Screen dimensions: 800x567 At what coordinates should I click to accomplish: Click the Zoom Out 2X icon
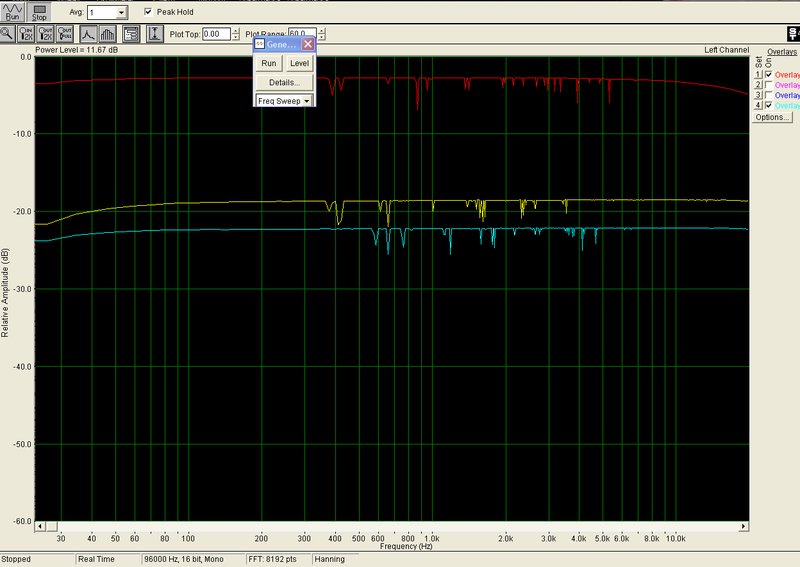pos(45,34)
